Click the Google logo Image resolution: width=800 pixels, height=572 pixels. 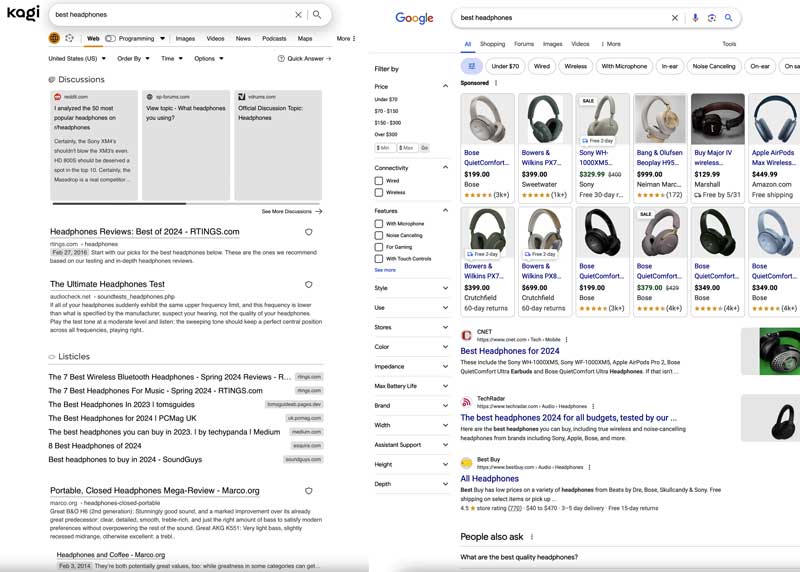(x=414, y=18)
